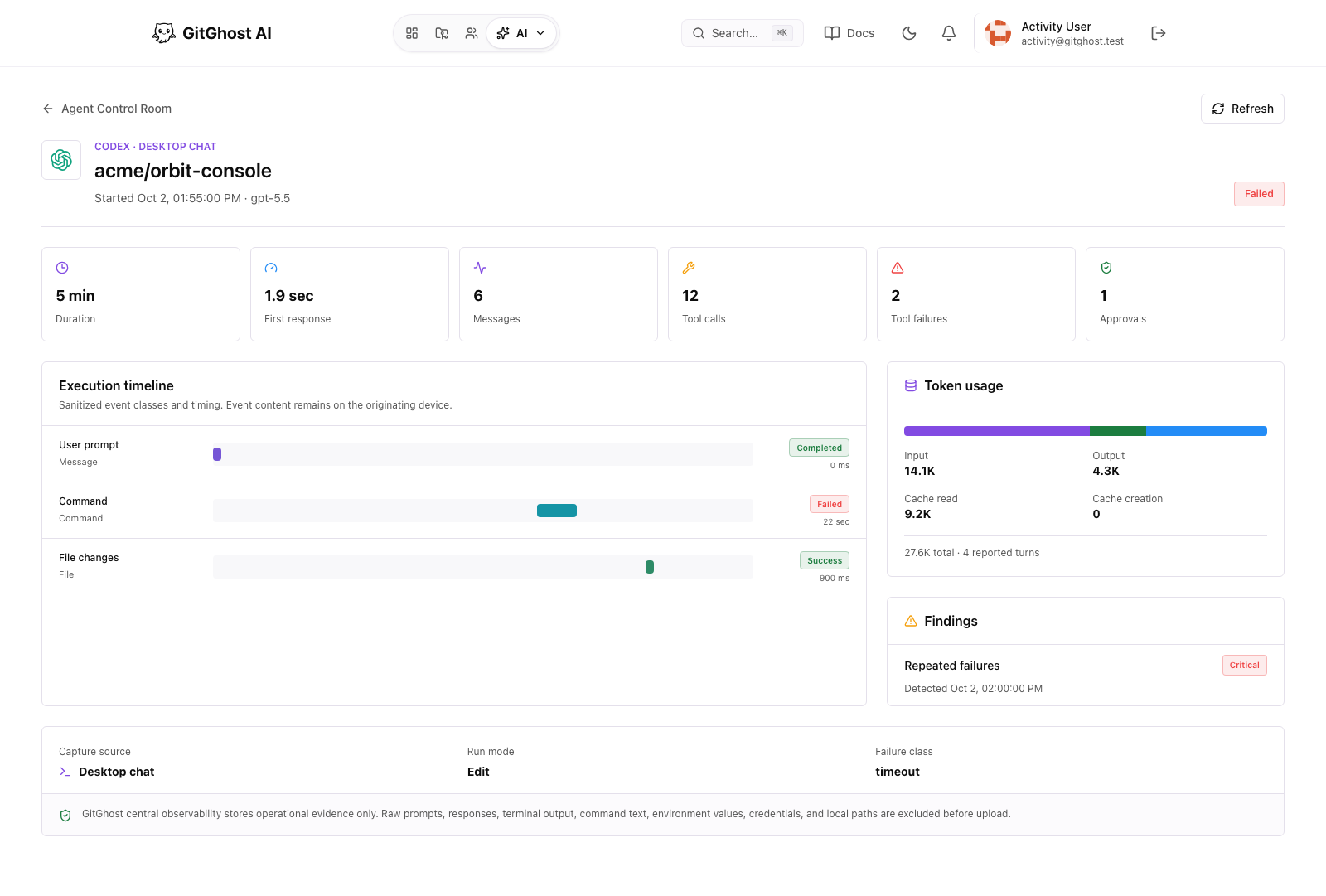The height and width of the screenshot is (896, 1326).
Task: Click the Approvals shield icon
Action: 1106,268
